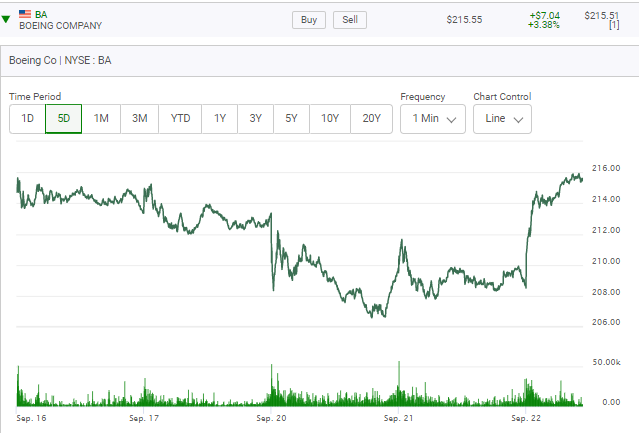The width and height of the screenshot is (639, 433).
Task: Click the $215.51 bid price value
Action: coord(602,15)
